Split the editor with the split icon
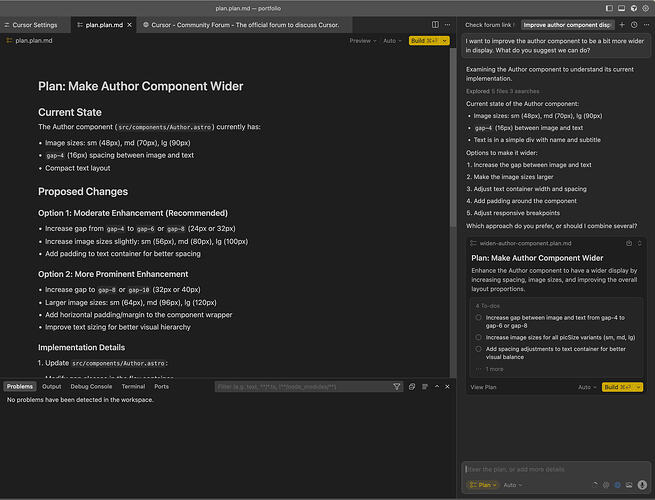Viewport: 655px width, 500px height. coord(435,25)
